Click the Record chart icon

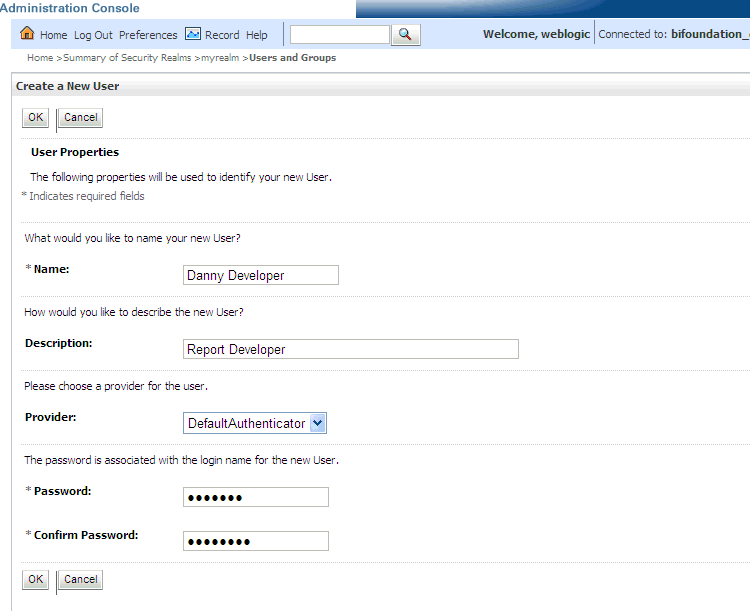193,34
